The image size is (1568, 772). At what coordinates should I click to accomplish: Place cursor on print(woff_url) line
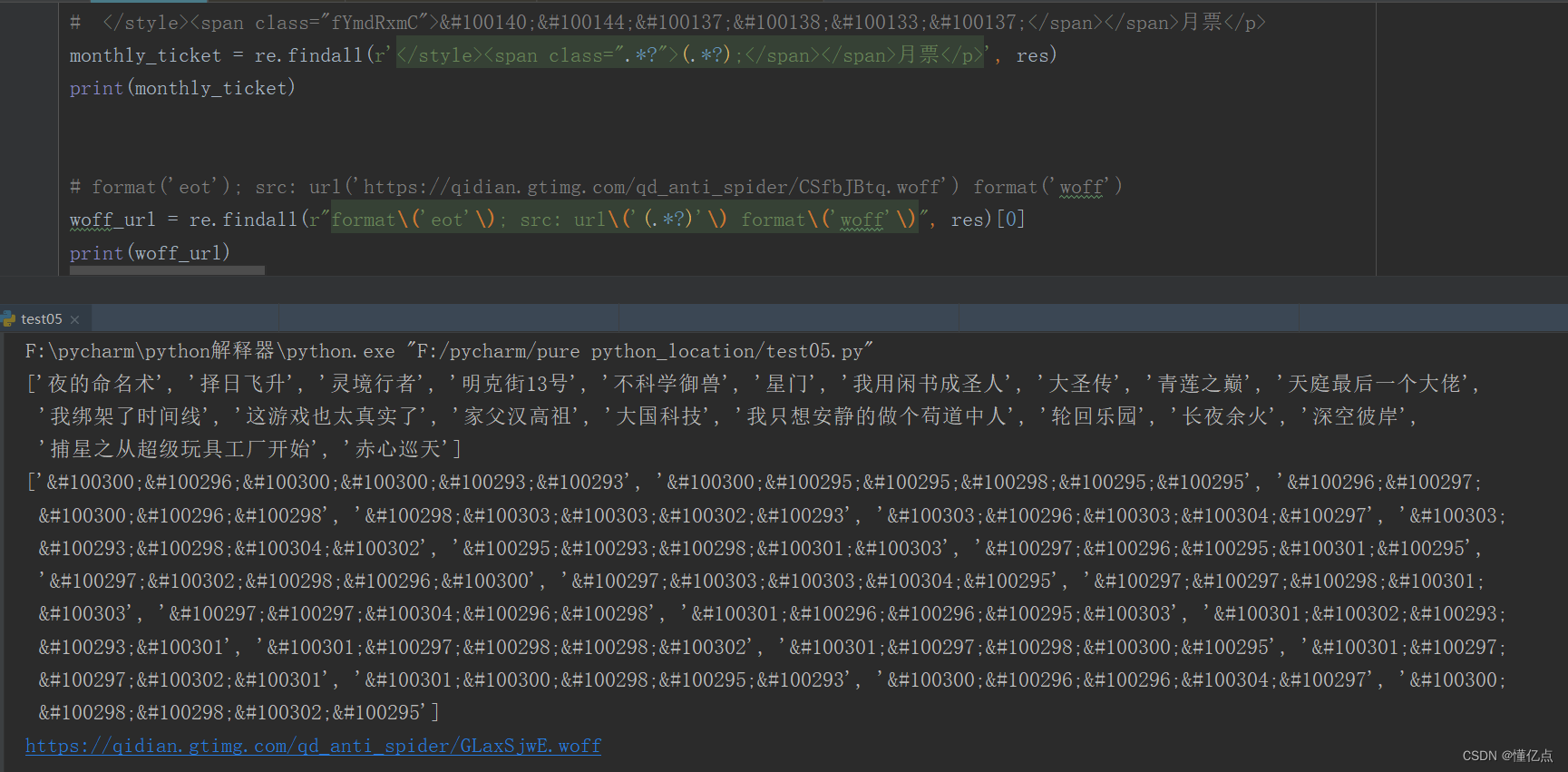point(150,253)
